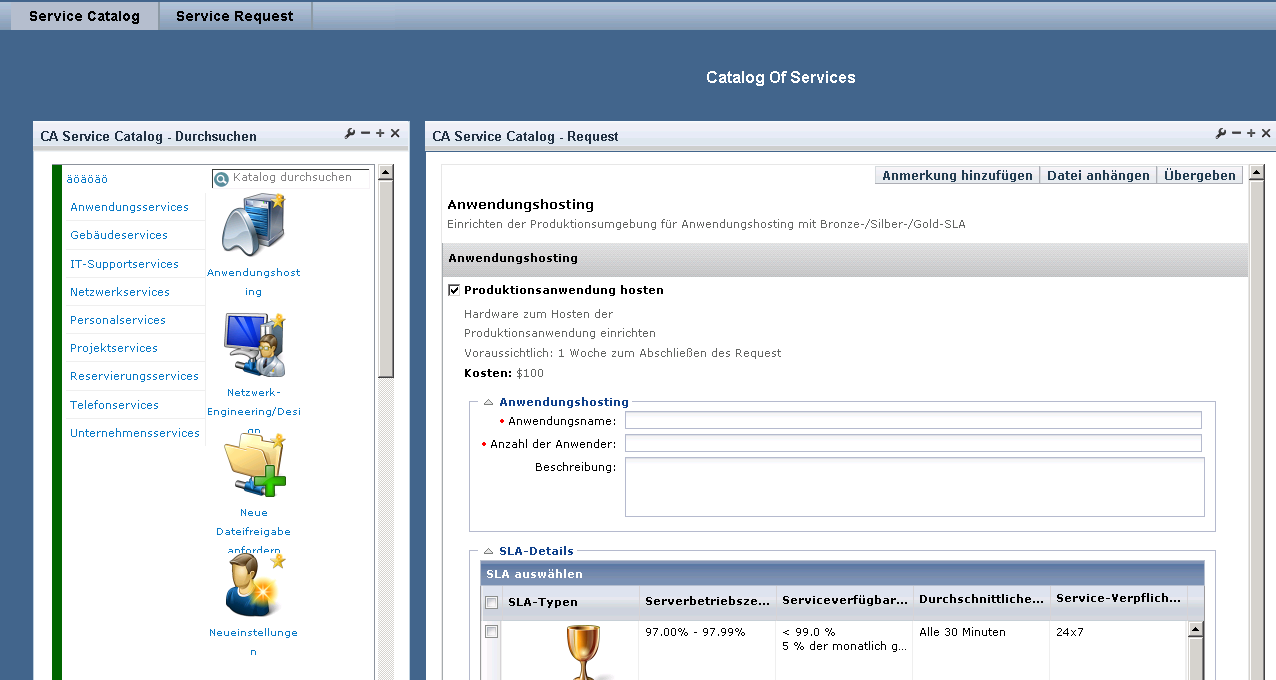
Task: Open Unternehmensservices category
Action: [x=135, y=433]
